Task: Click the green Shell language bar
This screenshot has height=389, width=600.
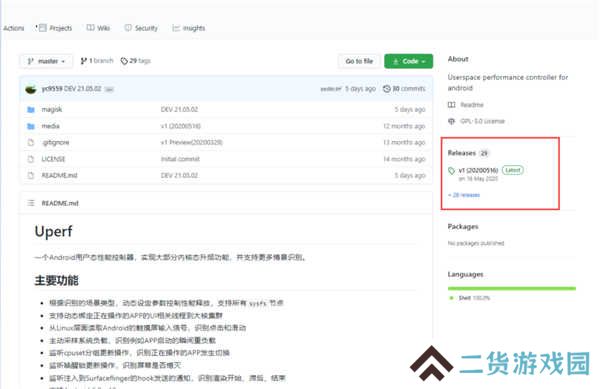Action: point(512,288)
